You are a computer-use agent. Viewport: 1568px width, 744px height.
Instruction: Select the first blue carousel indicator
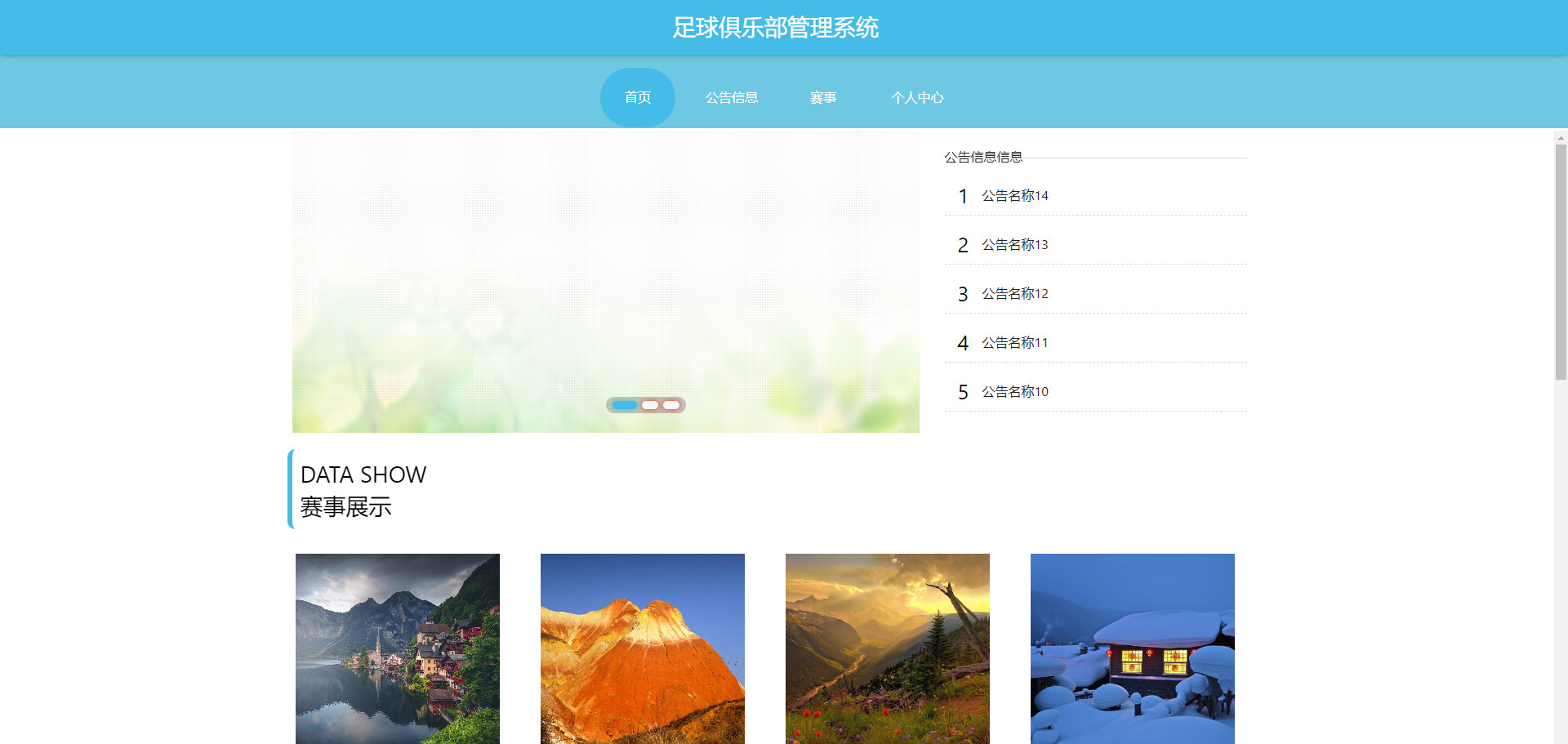(x=625, y=405)
